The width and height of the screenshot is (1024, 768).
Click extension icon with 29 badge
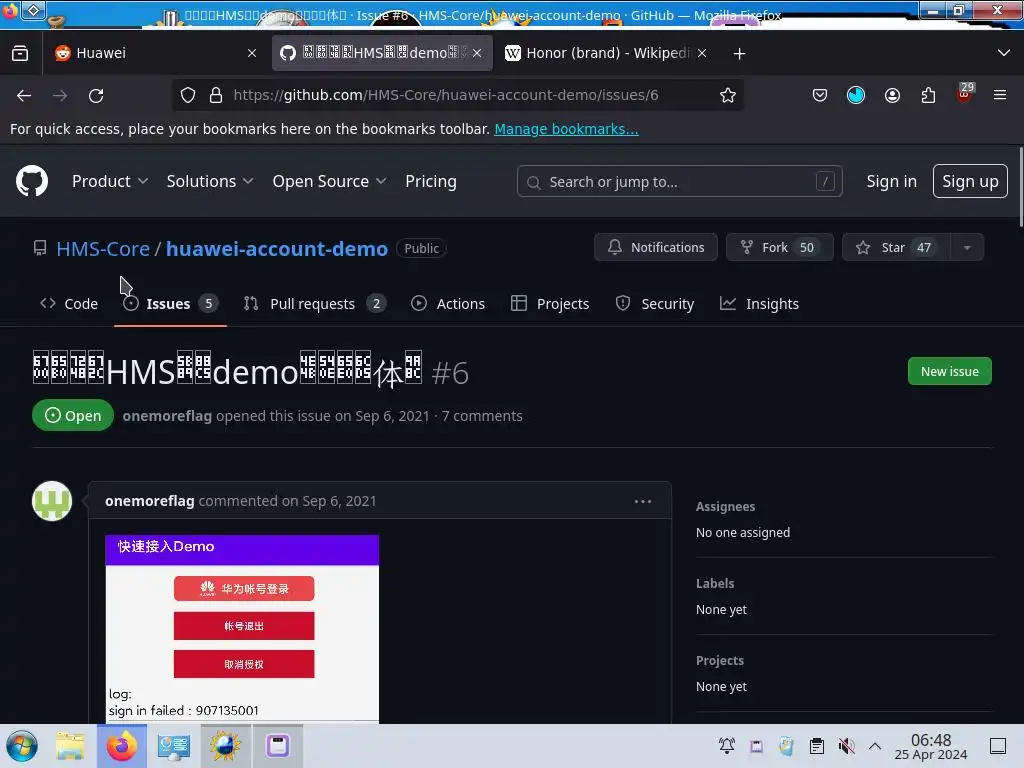coord(965,93)
